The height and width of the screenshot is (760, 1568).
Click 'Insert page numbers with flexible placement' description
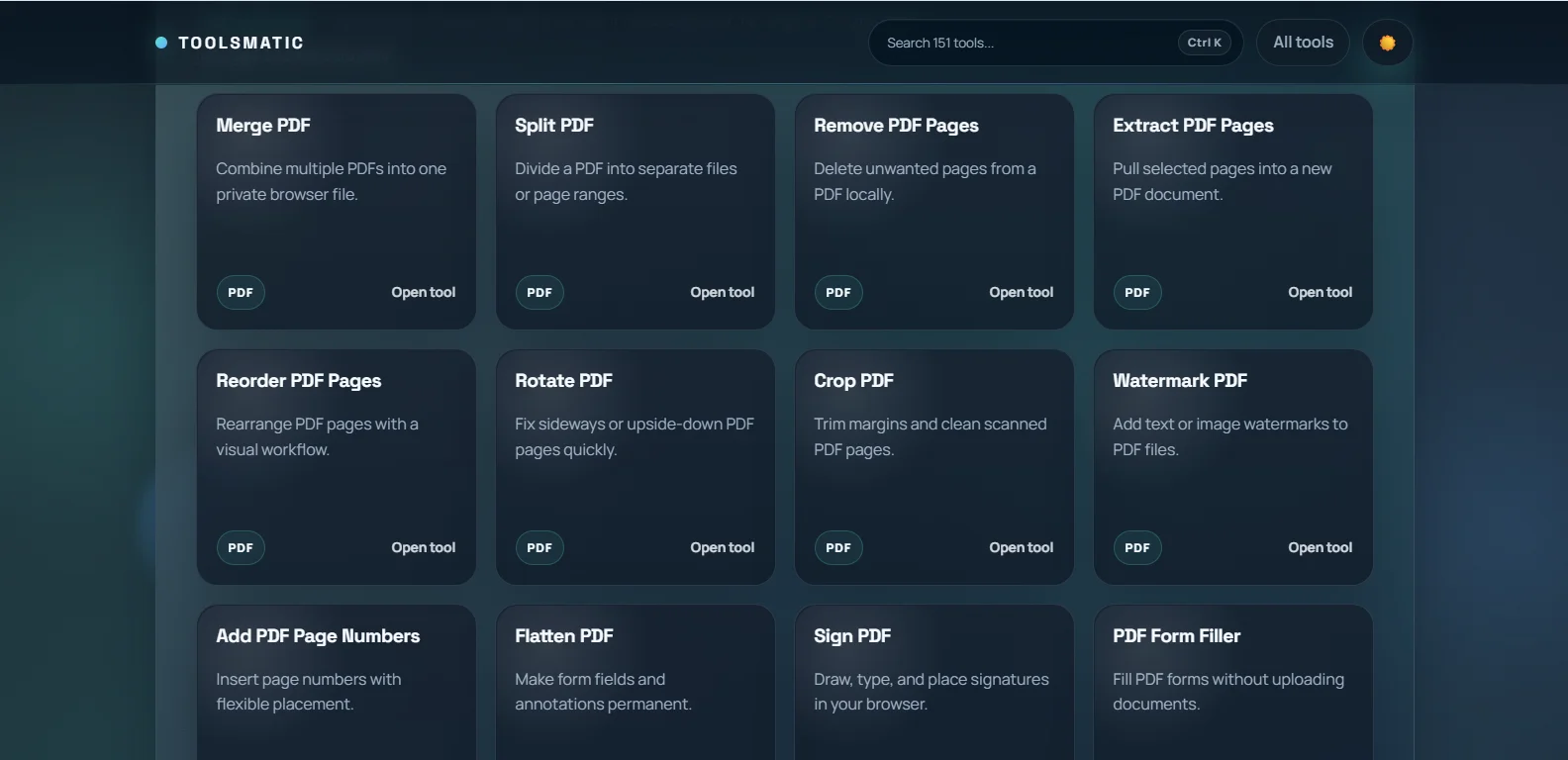pyautogui.click(x=308, y=692)
